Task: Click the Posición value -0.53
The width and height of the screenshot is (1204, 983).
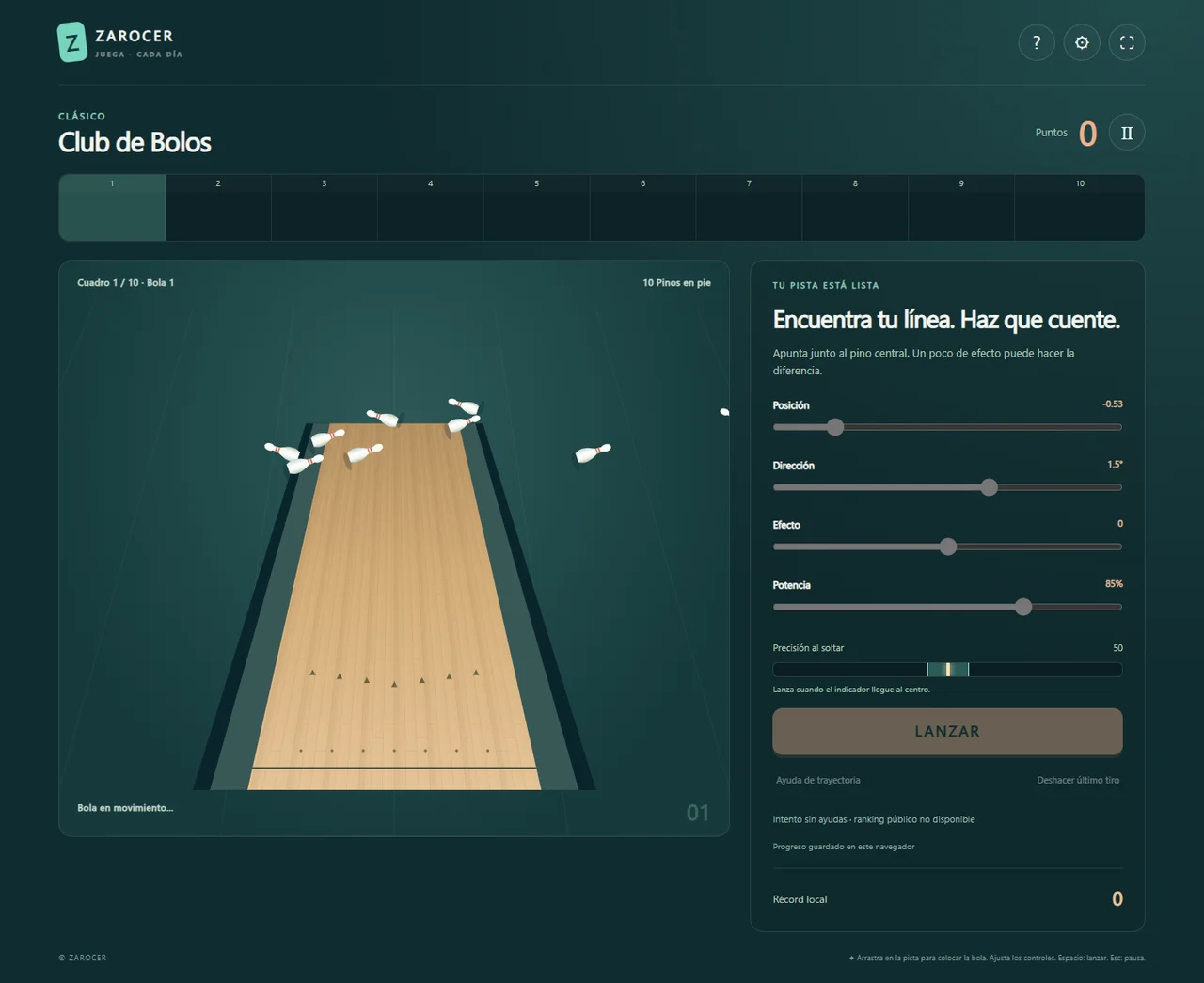Action: click(1112, 404)
